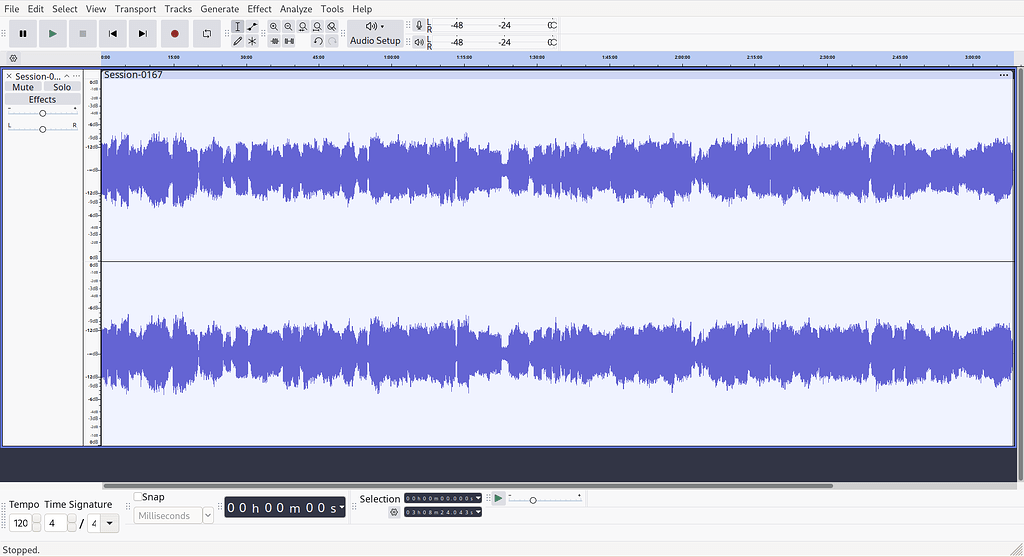Click the Undo arrow icon
Viewport: 1024px width, 557px height.
318,41
